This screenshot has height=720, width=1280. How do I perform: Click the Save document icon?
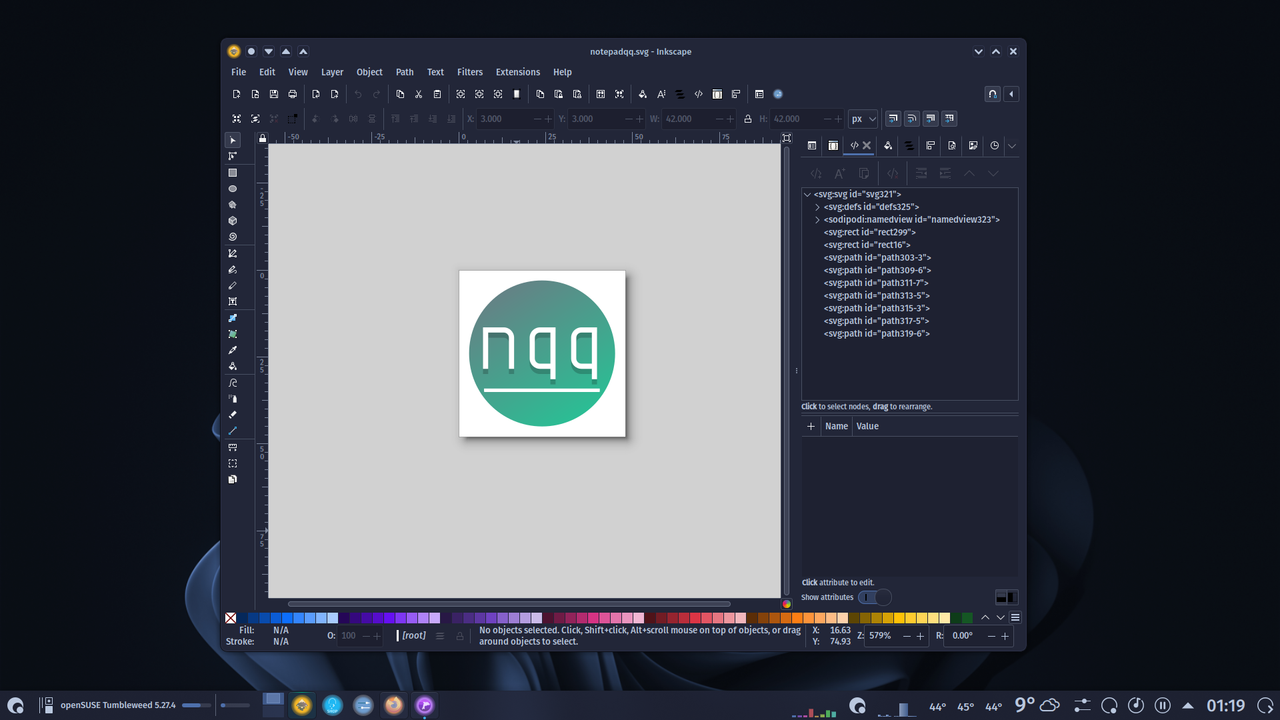[274, 94]
